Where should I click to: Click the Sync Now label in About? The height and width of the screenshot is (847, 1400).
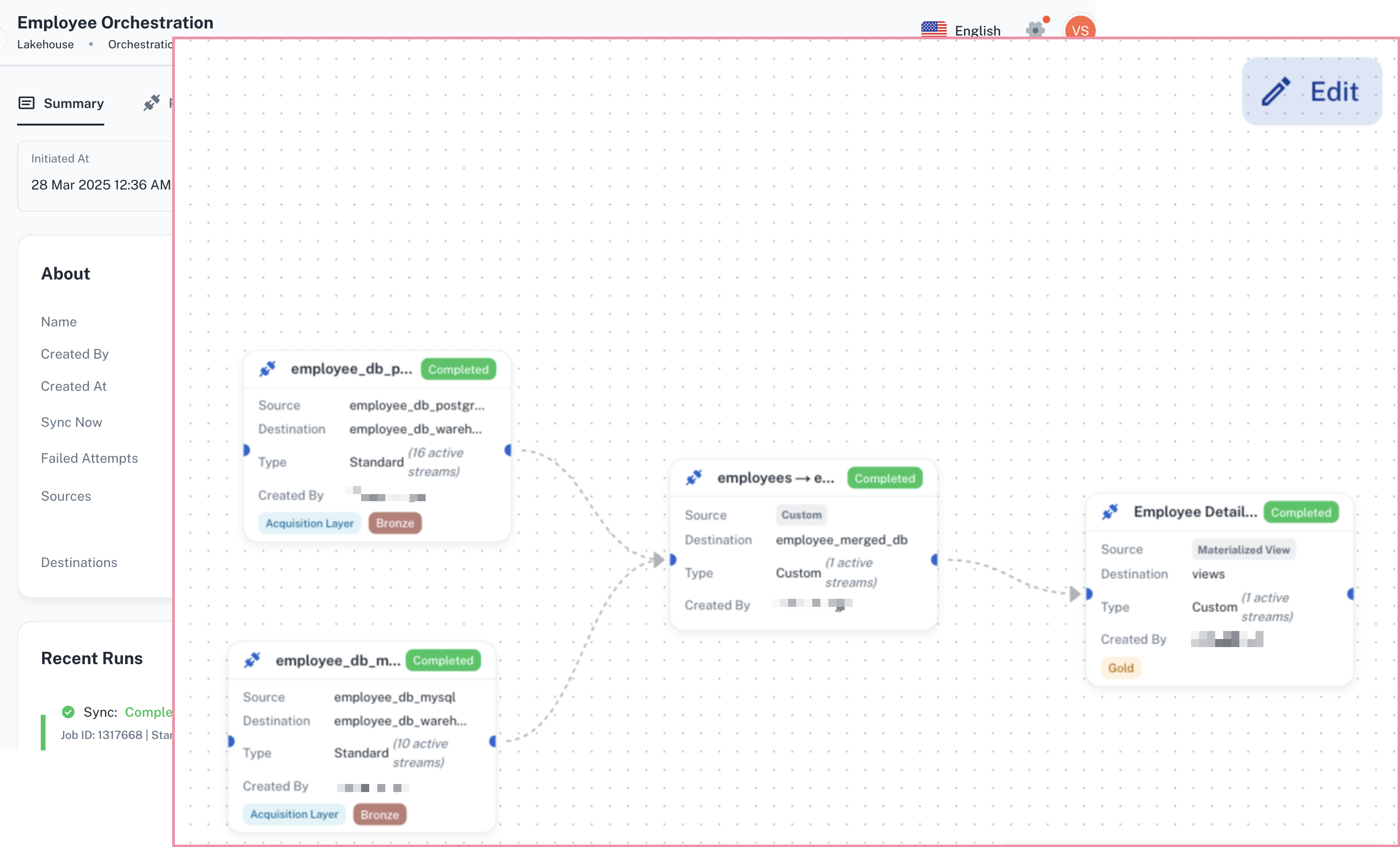click(72, 422)
